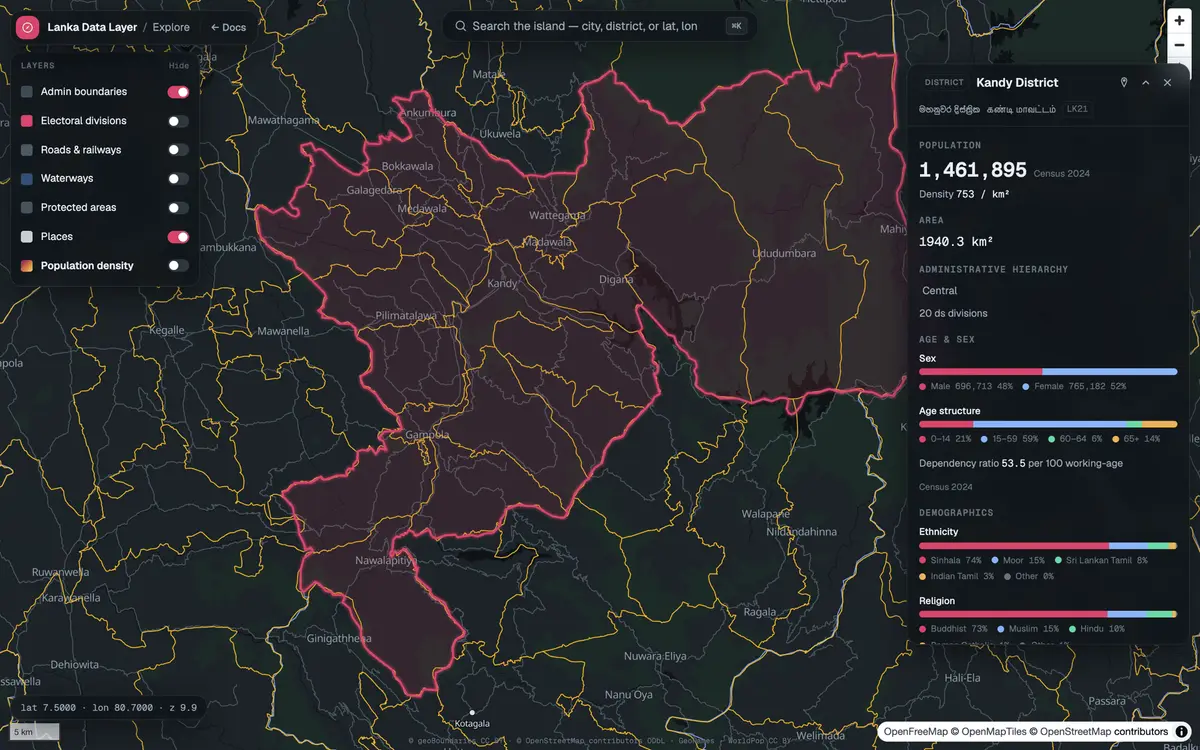Collapse the Kandy District panel
Image resolution: width=1200 pixels, height=750 pixels.
coord(1146,83)
